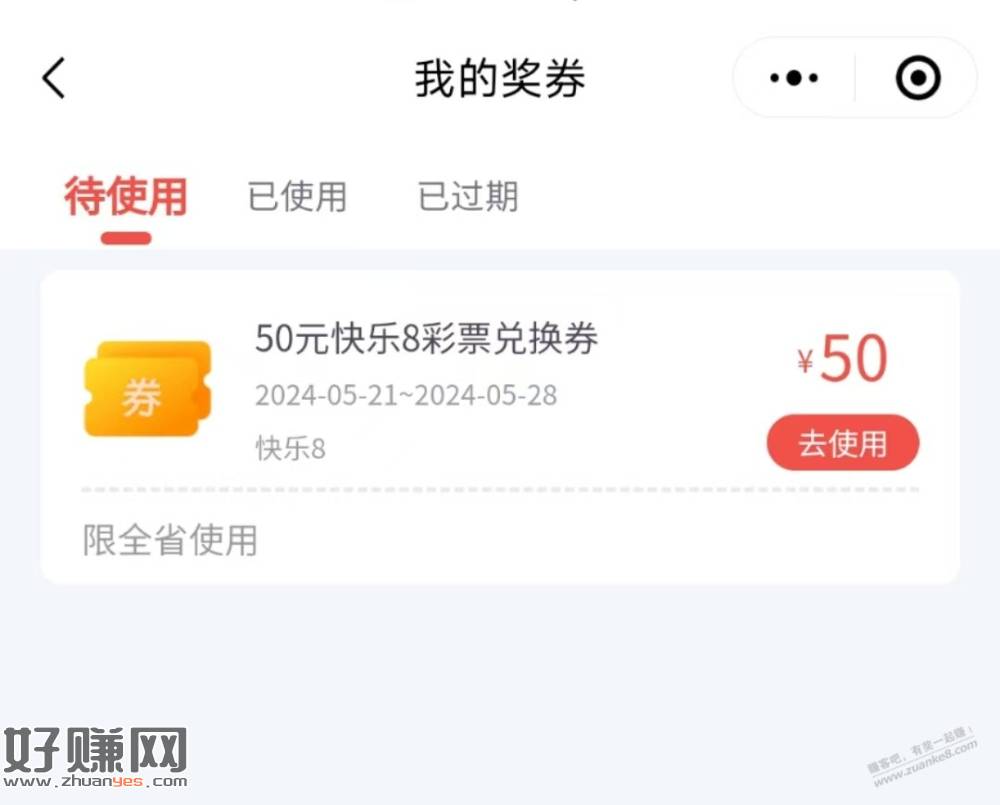Tap the red 去使用 button
Viewport: 1000px width, 805px height.
(842, 443)
